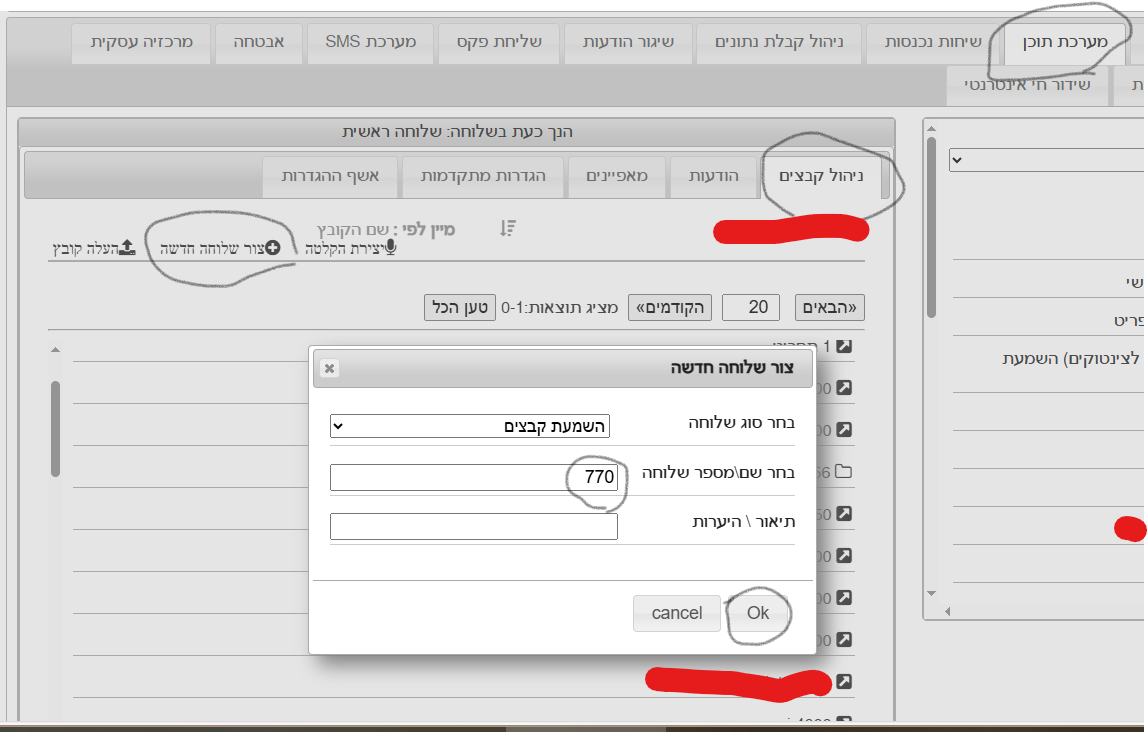Image resolution: width=1147 pixels, height=732 pixels.
Task: Open the מאפיינים tab
Action: pos(617,176)
